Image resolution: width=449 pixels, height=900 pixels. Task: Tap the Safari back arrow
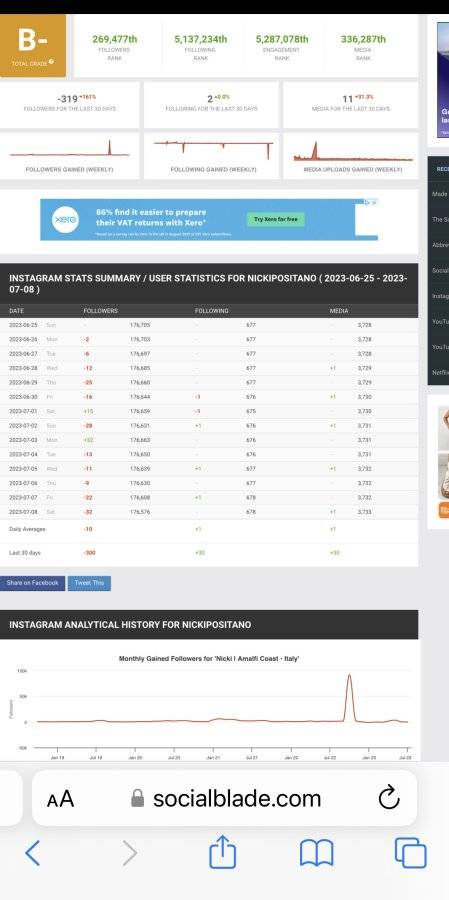tap(33, 853)
